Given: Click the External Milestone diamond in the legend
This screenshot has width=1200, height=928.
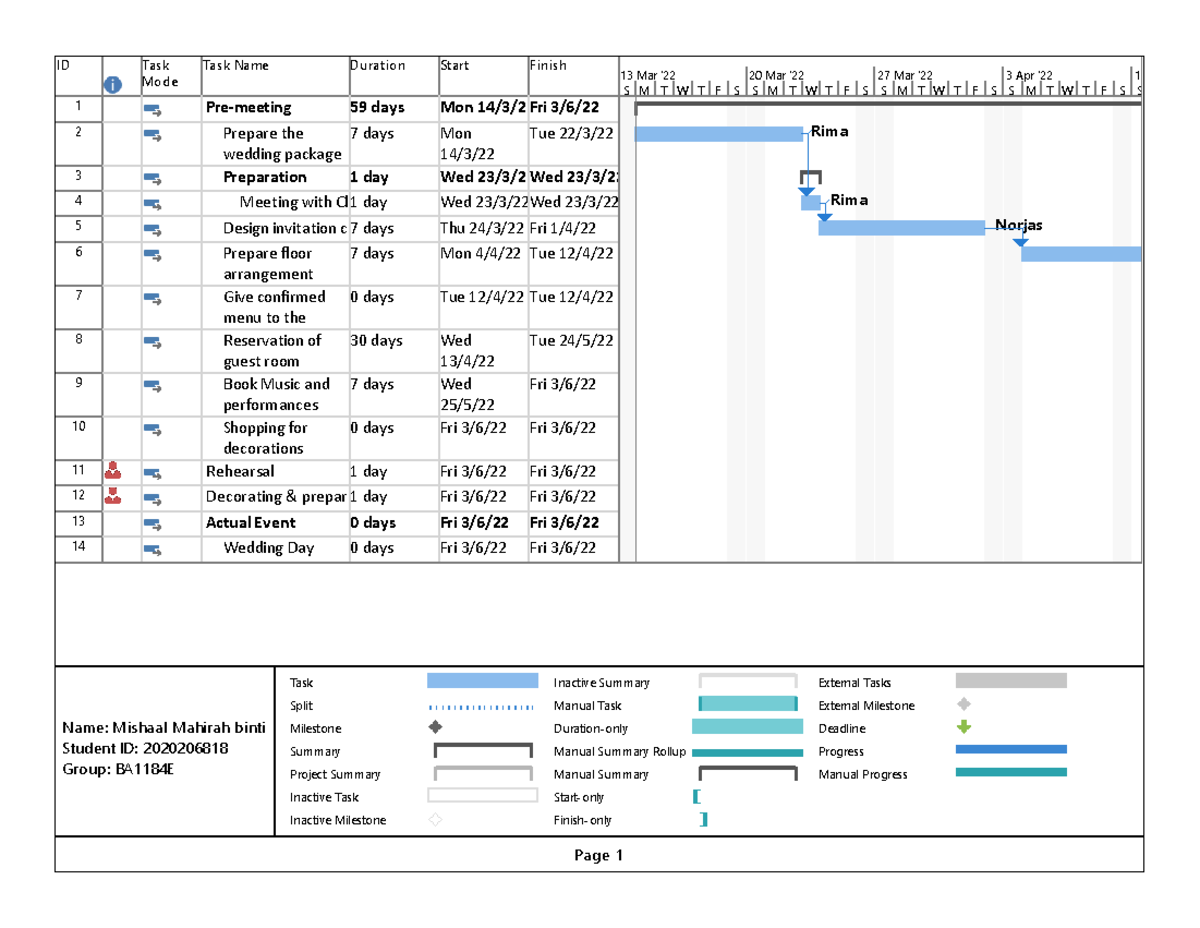Looking at the screenshot, I should click(x=962, y=705).
